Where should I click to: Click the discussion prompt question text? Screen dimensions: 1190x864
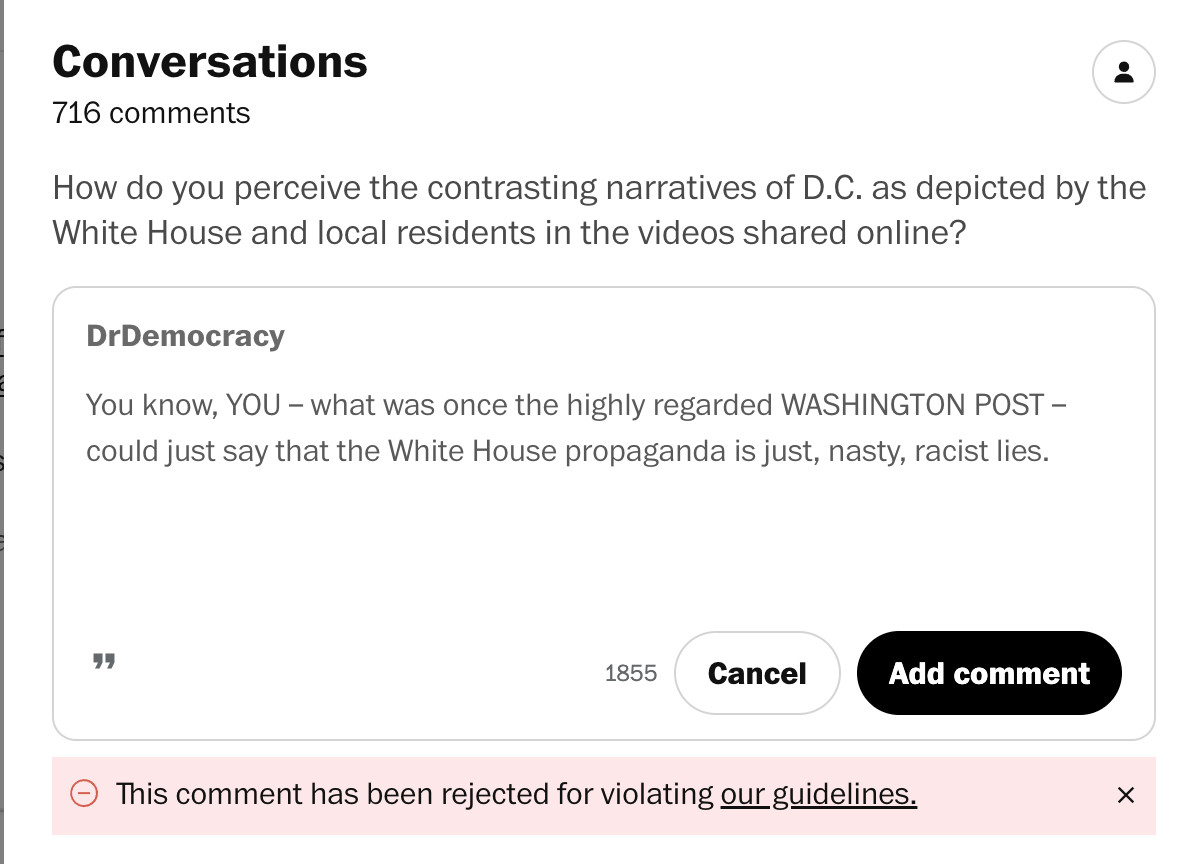[599, 210]
